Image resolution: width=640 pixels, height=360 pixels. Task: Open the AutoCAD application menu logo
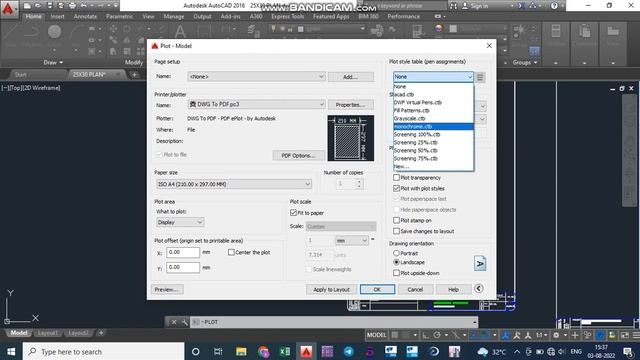point(8,8)
